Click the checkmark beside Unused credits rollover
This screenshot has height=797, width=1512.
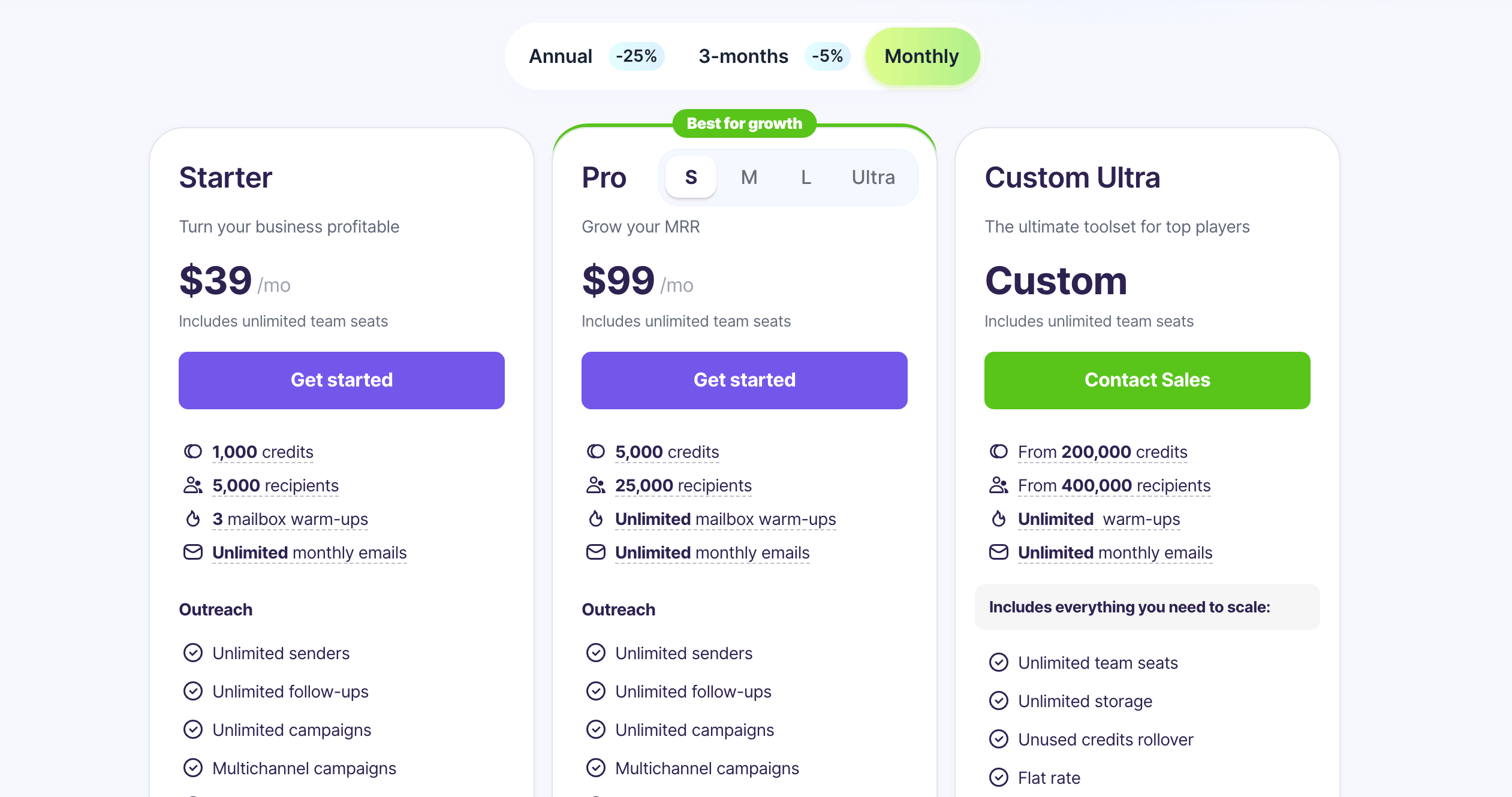tap(999, 739)
